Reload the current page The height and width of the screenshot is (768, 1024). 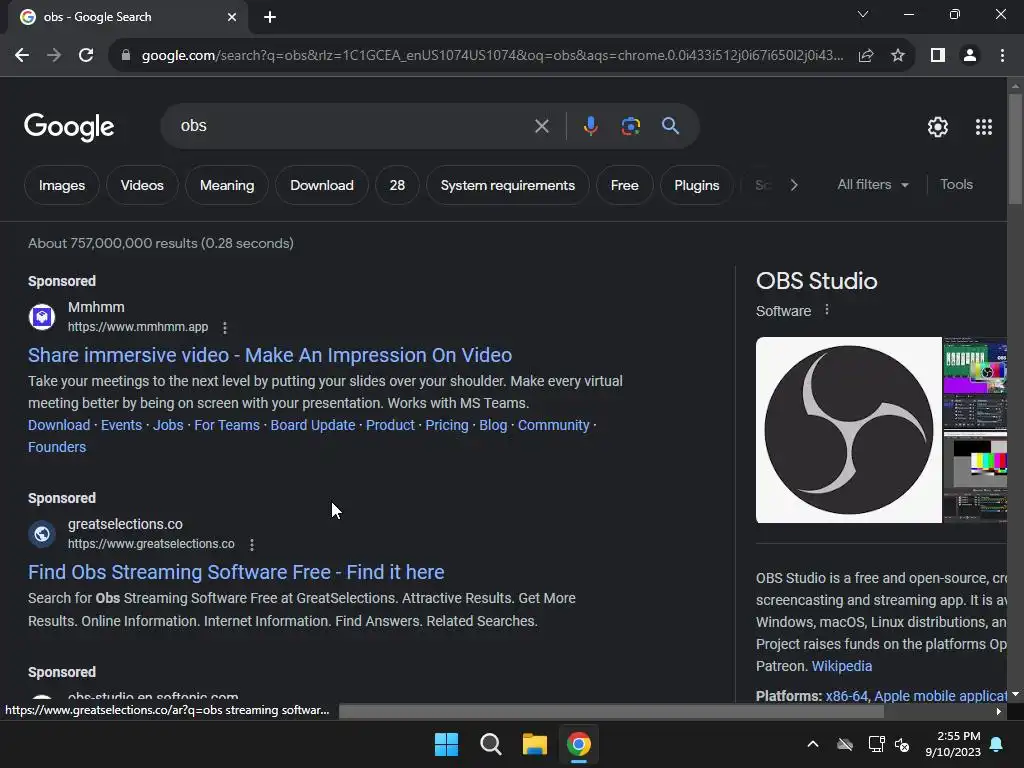[86, 56]
